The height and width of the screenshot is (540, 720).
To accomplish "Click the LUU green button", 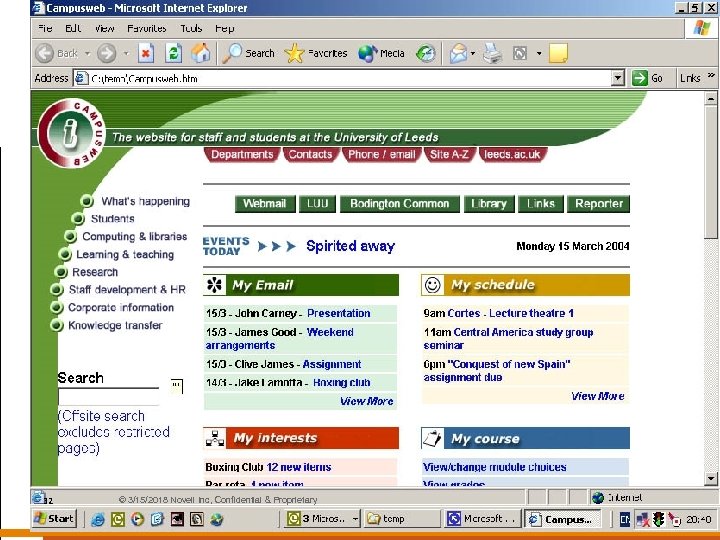I will pyautogui.click(x=317, y=204).
